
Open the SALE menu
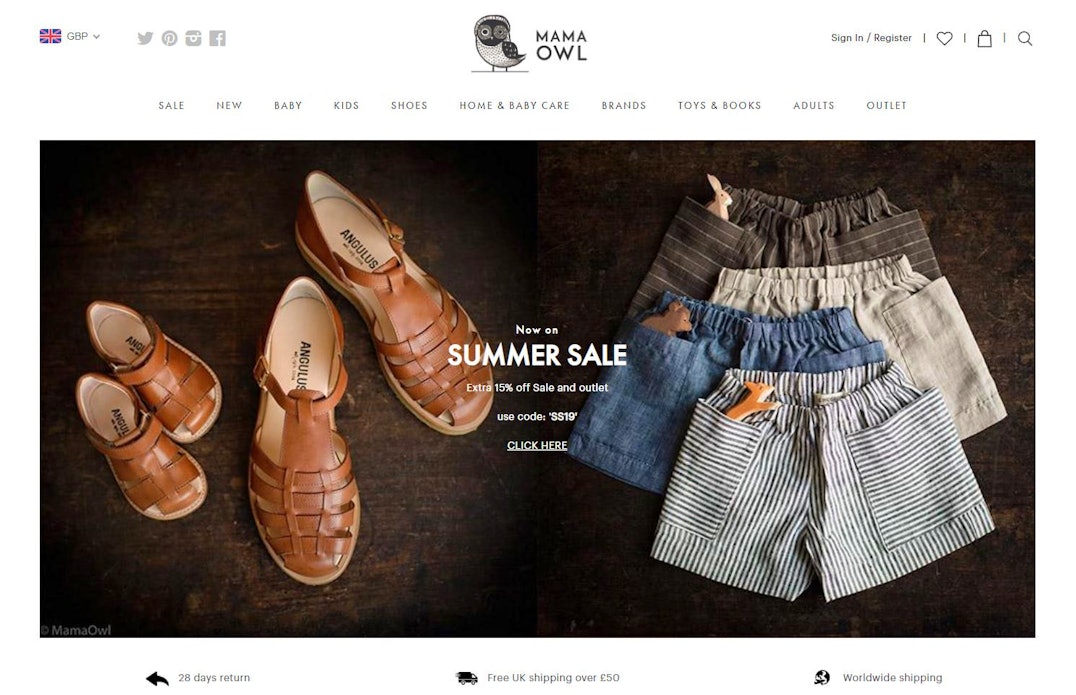tap(172, 106)
